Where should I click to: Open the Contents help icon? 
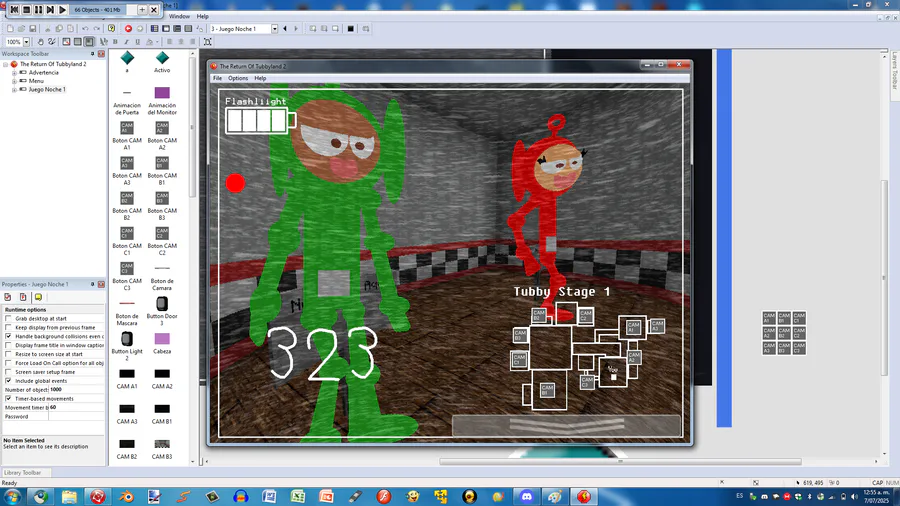(x=111, y=29)
